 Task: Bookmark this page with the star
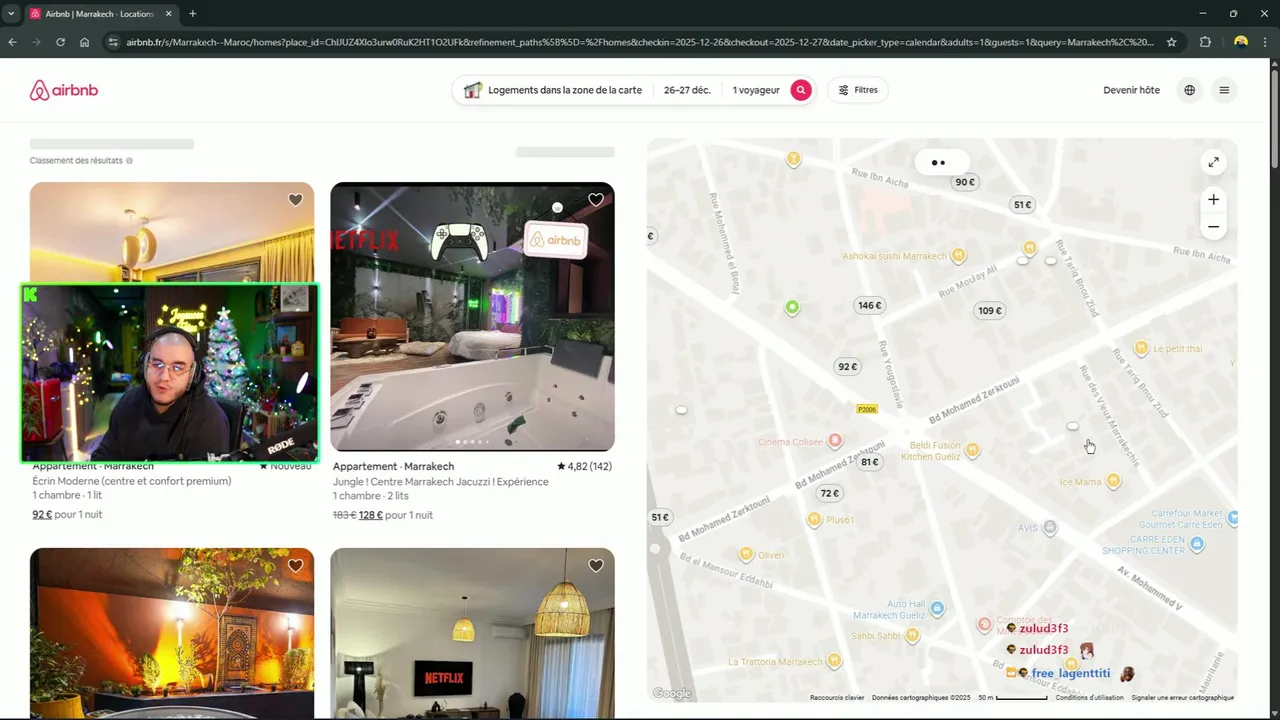point(1172,42)
